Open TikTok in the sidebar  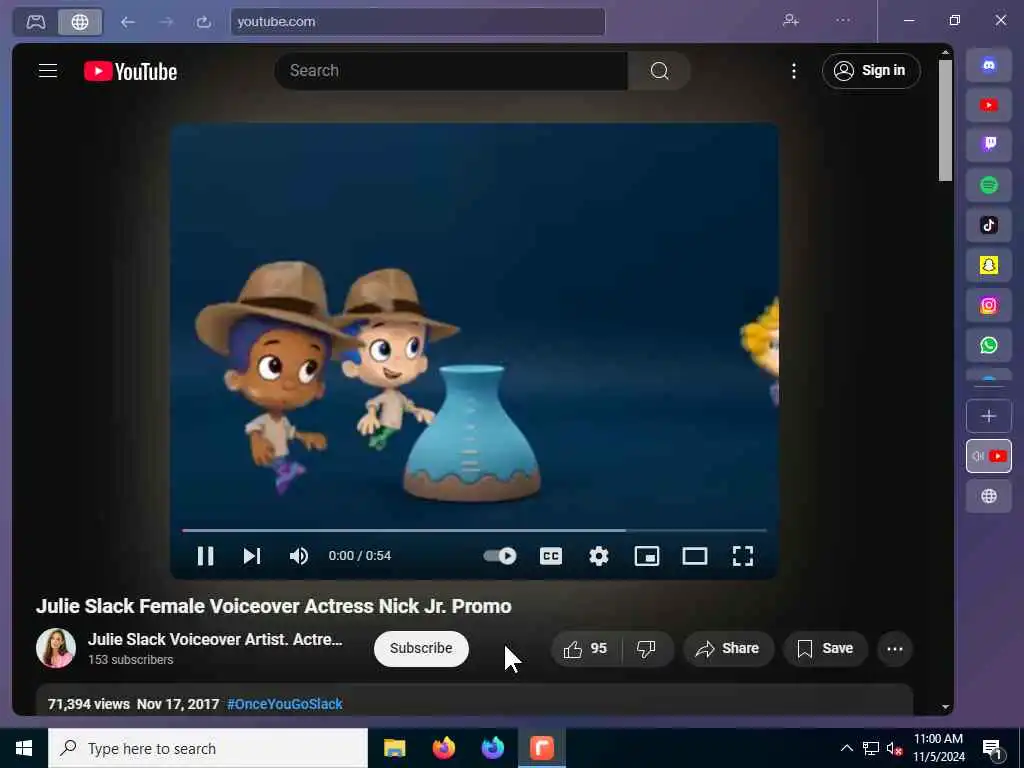(x=989, y=225)
